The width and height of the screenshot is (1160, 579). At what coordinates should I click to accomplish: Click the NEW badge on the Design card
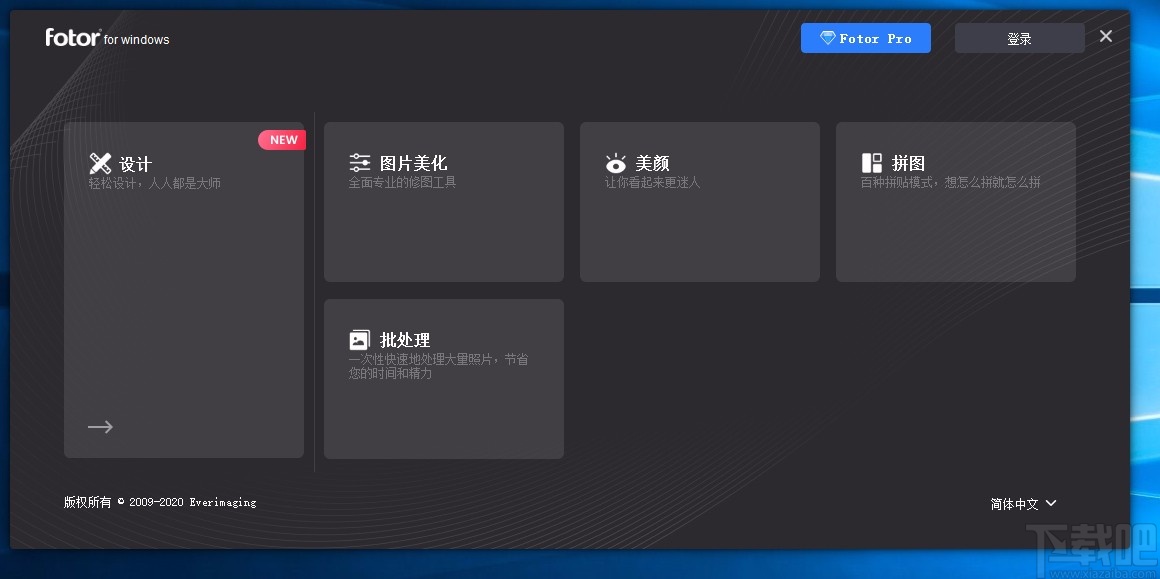[x=282, y=139]
